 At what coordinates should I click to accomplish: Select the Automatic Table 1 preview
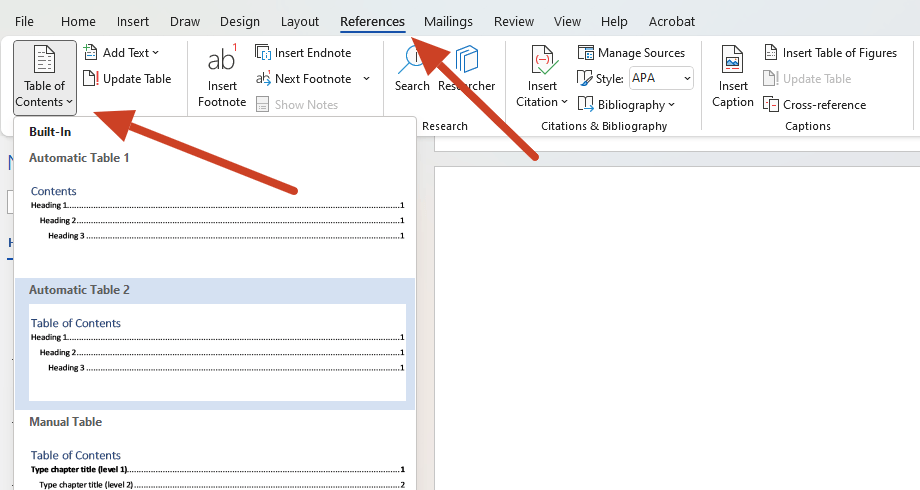point(215,212)
